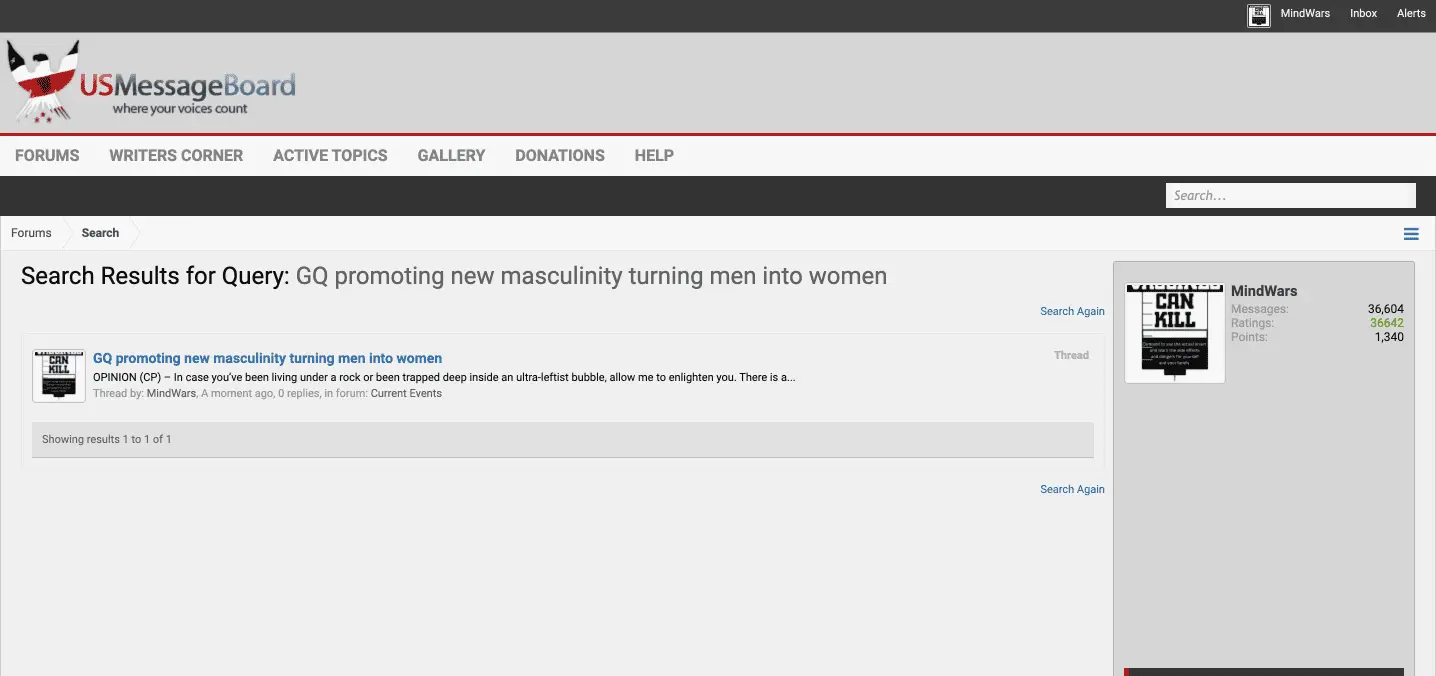Image resolution: width=1436 pixels, height=676 pixels.
Task: Open the MindWars account menu in top bar
Action: (x=1305, y=13)
